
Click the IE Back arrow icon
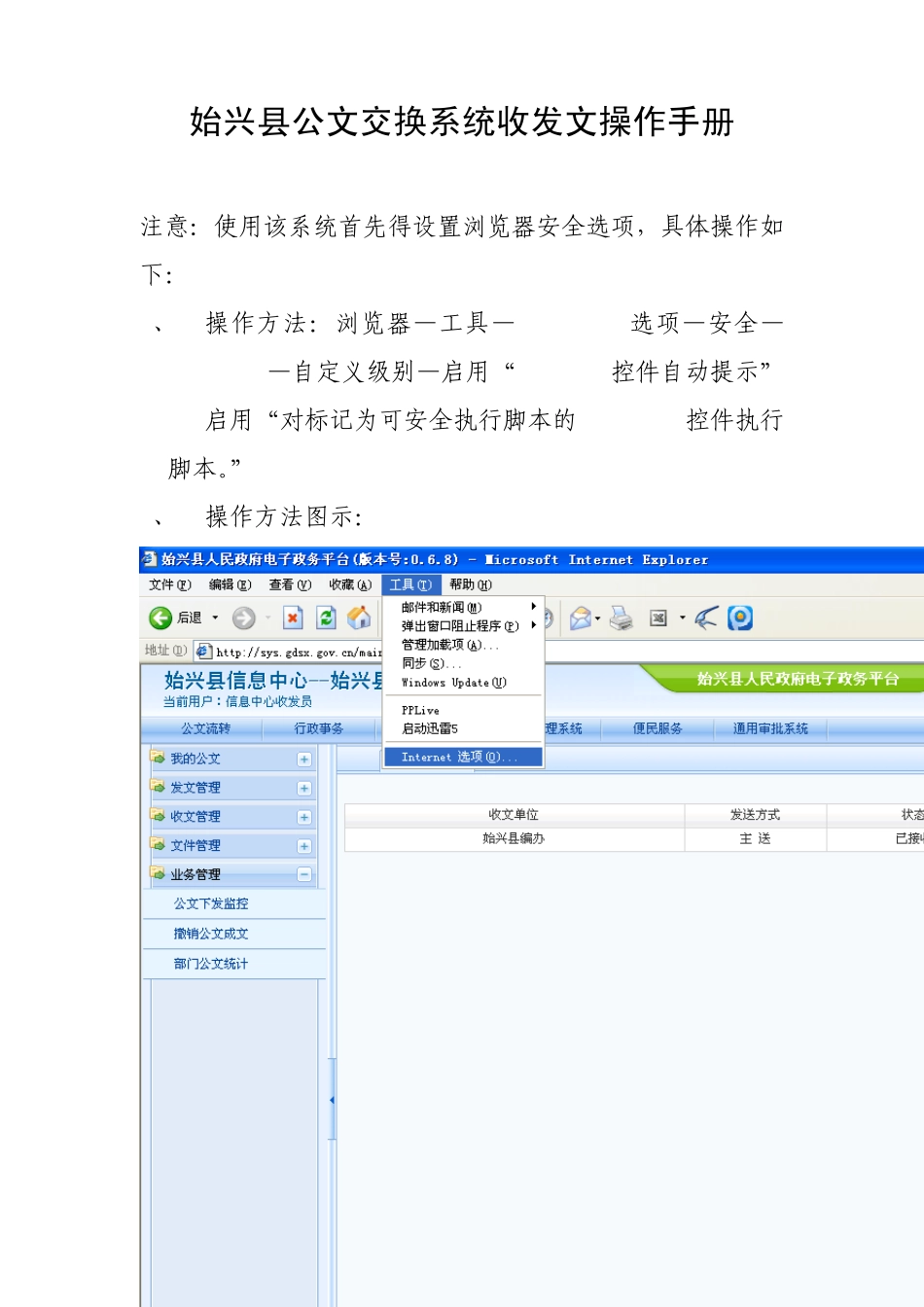160,618
